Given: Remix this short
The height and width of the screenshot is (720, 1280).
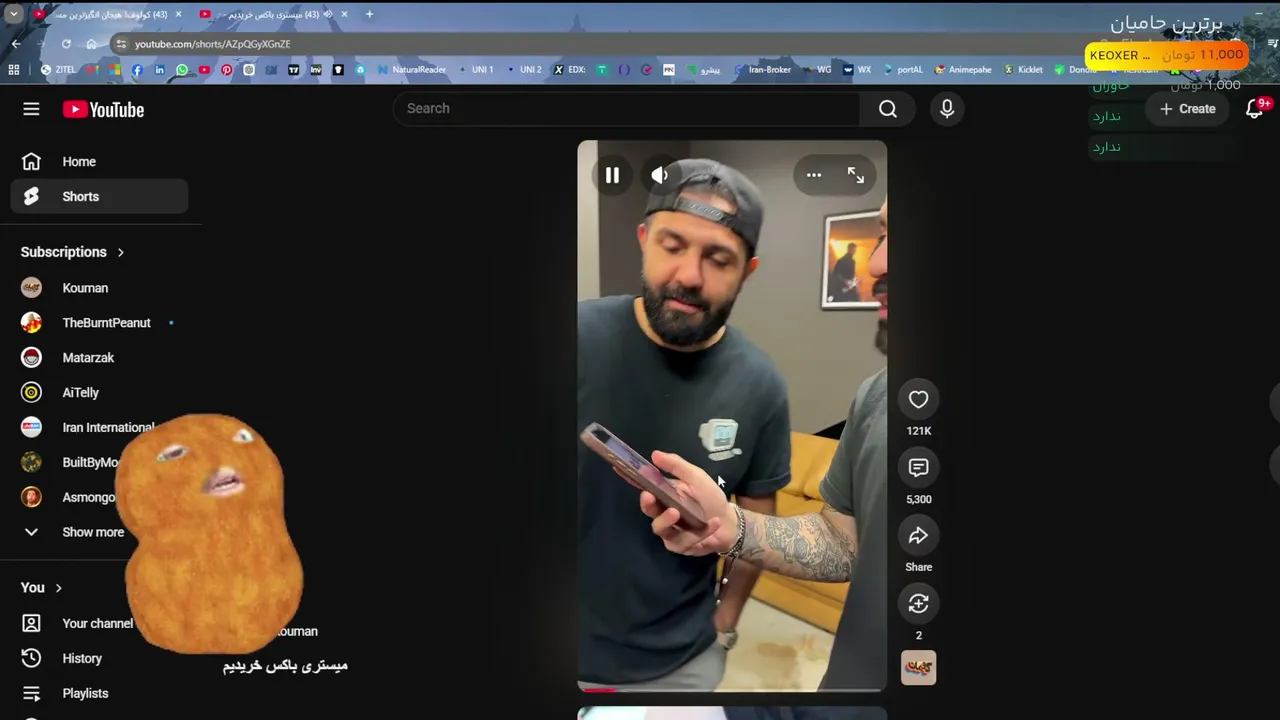Looking at the screenshot, I should tap(918, 604).
